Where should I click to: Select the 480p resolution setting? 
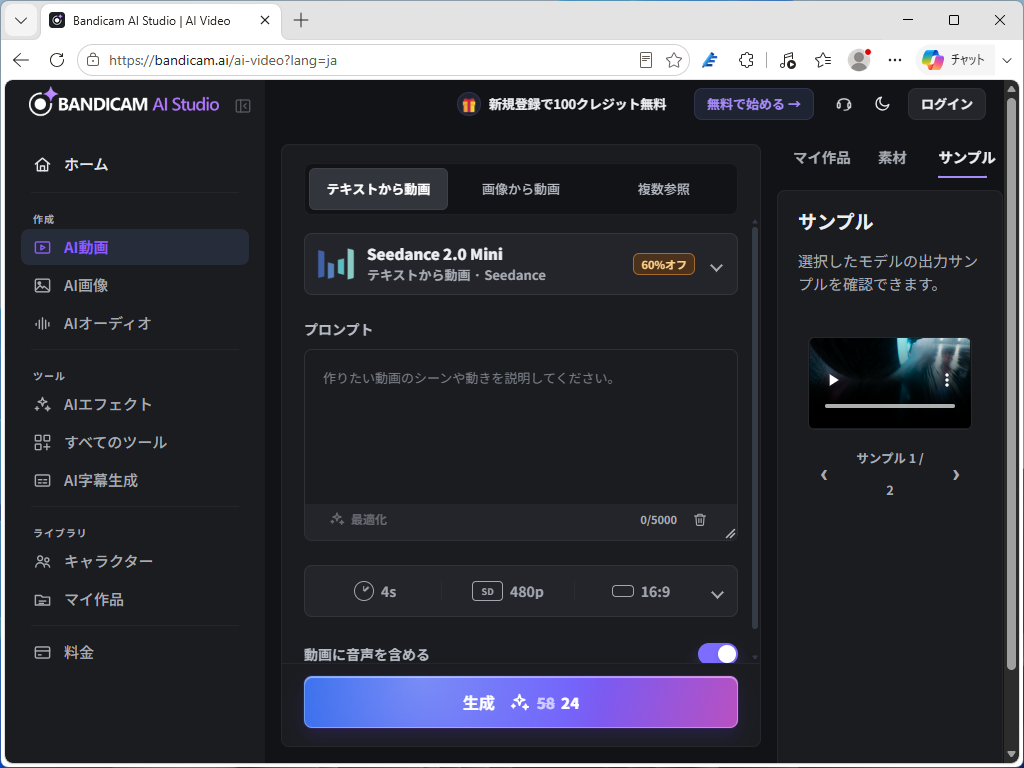point(508,592)
